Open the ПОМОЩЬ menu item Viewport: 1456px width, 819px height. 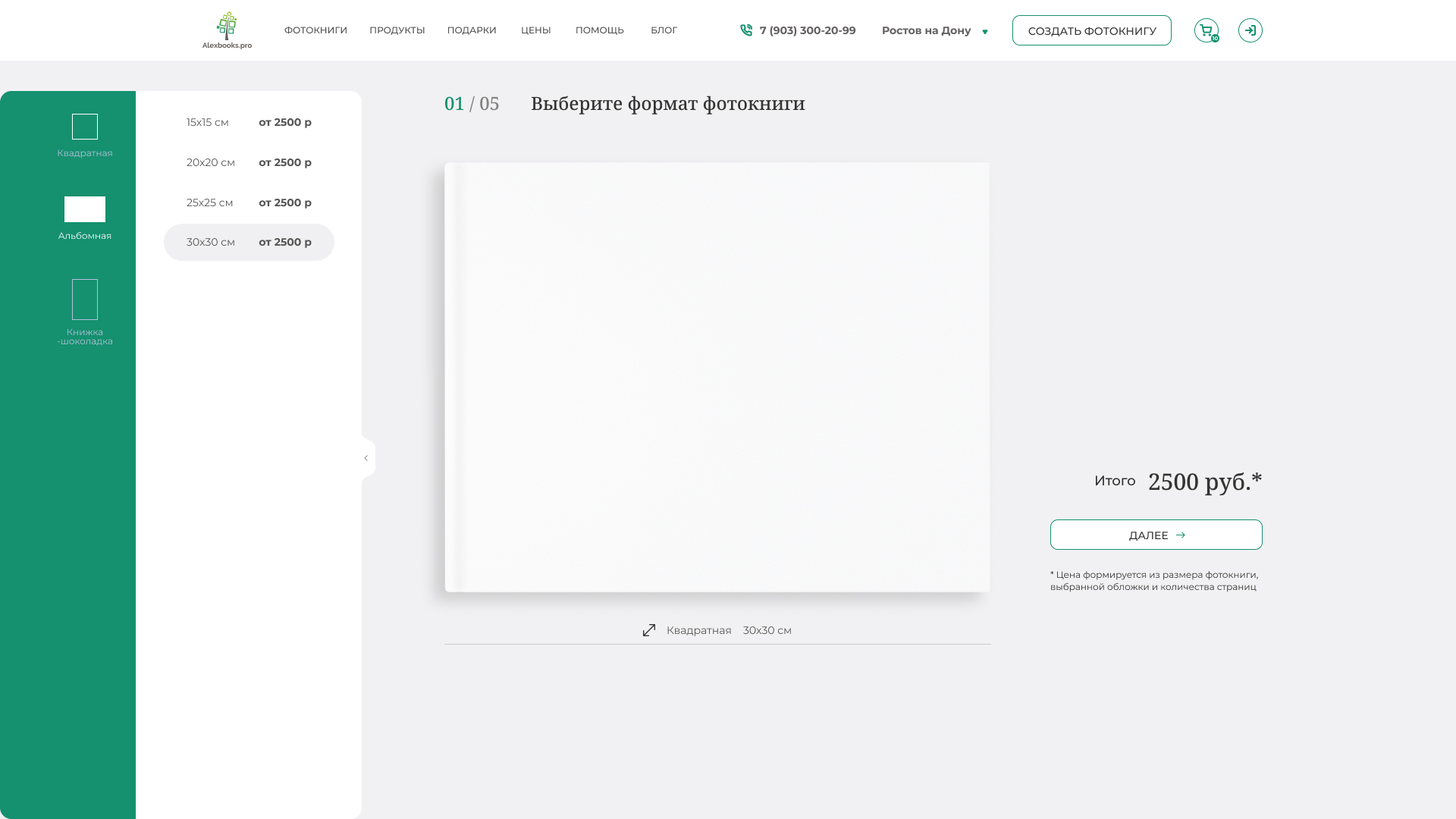click(600, 30)
